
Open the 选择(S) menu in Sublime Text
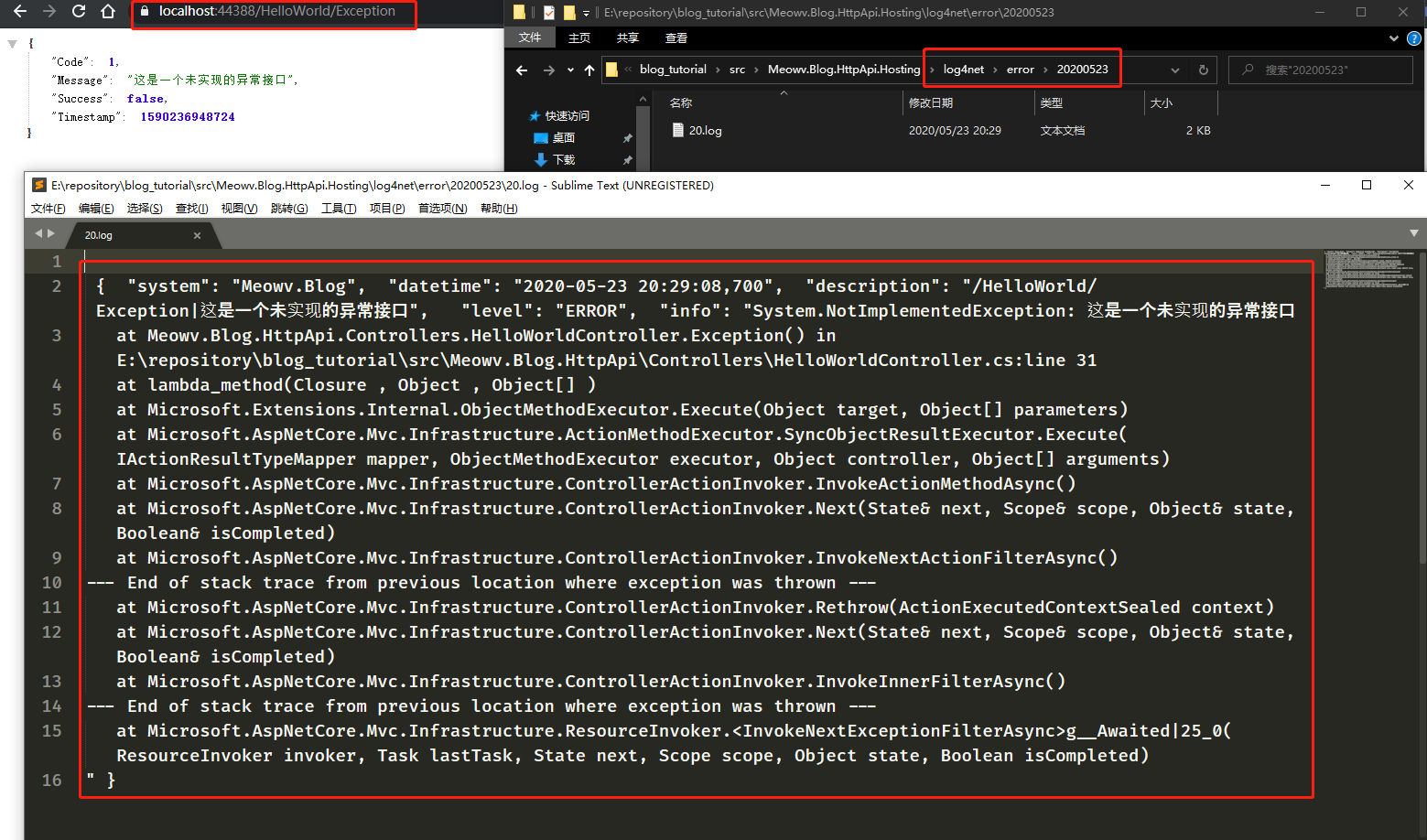pyautogui.click(x=145, y=209)
